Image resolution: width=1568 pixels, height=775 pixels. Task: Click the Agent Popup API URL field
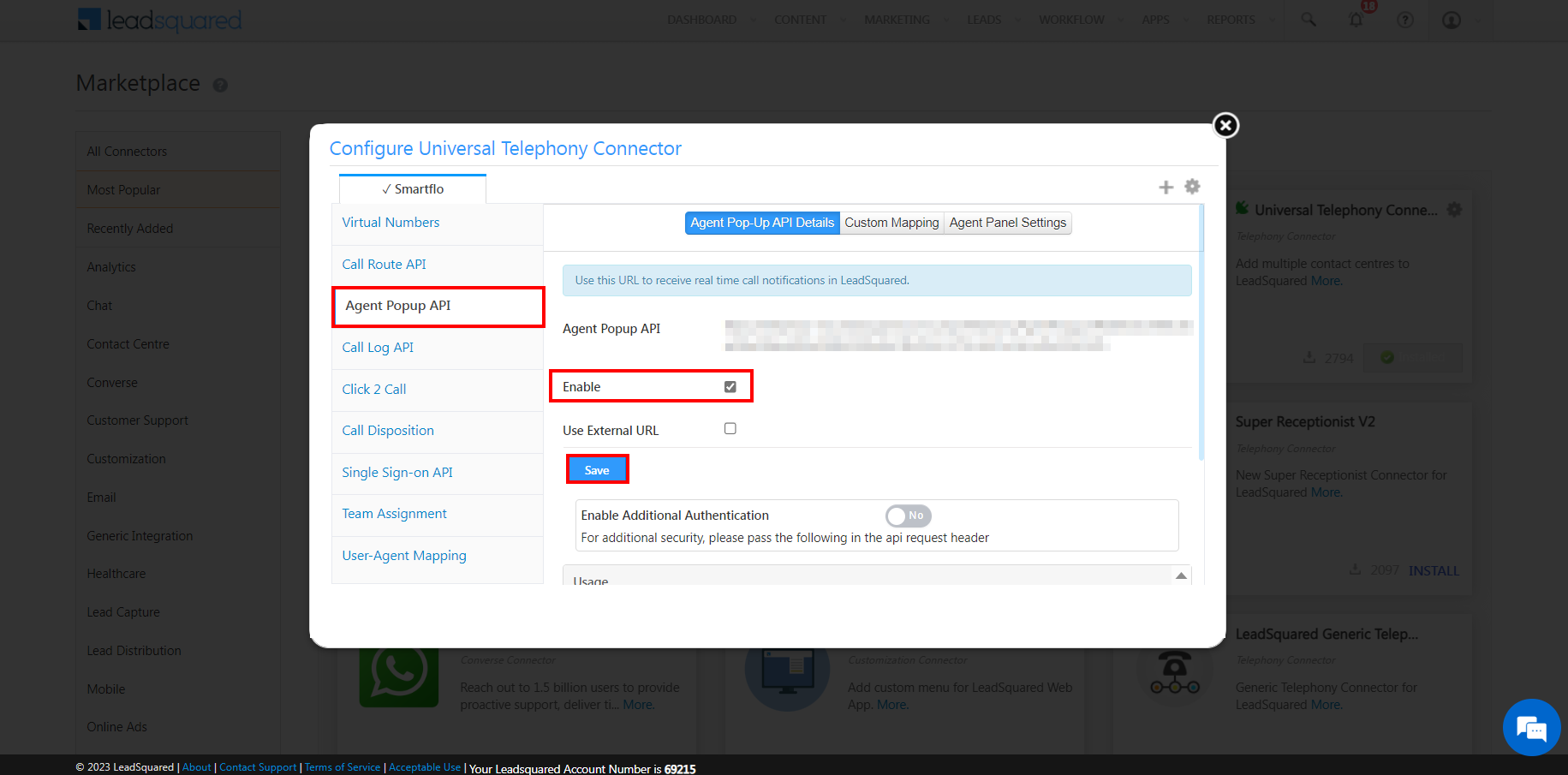(958, 335)
